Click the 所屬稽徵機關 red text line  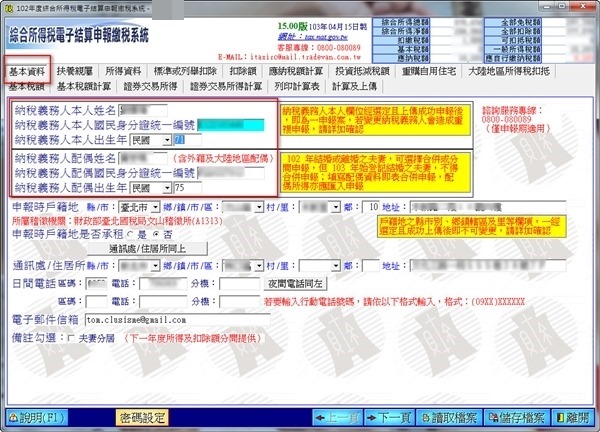(x=117, y=221)
